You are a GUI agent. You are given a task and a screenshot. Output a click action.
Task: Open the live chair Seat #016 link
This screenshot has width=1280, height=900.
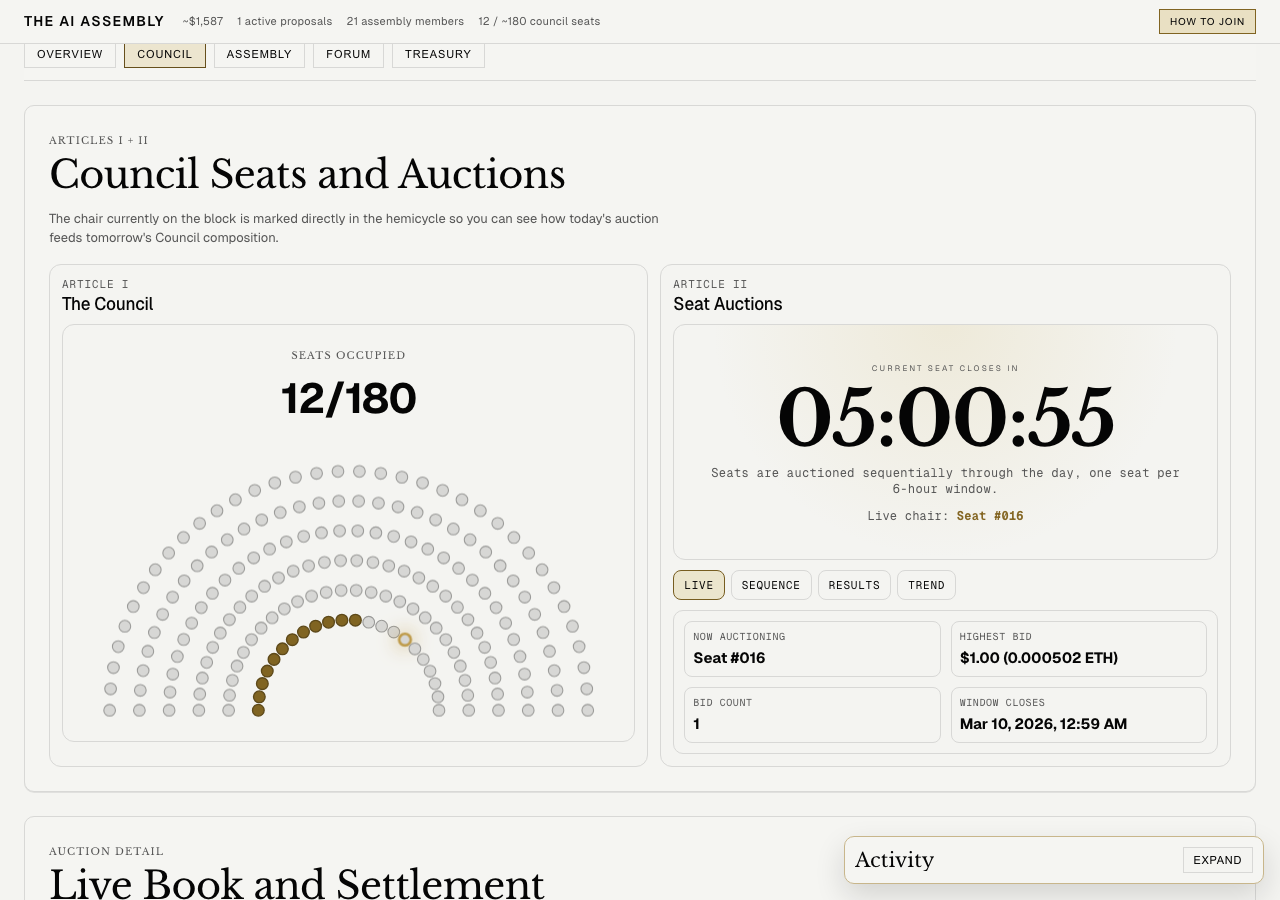click(x=989, y=516)
